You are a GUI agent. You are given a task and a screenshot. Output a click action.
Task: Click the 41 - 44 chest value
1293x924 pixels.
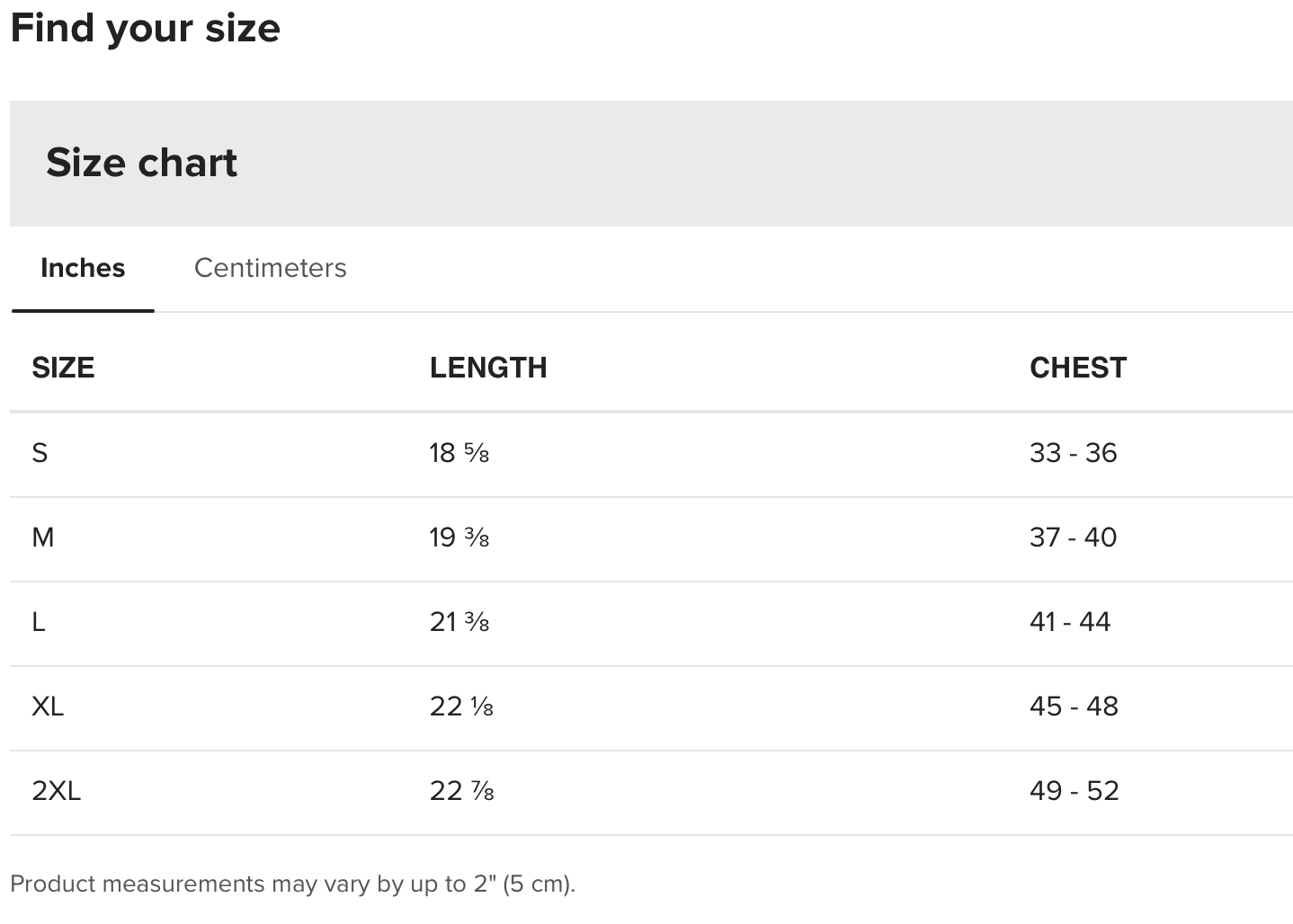[1070, 622]
